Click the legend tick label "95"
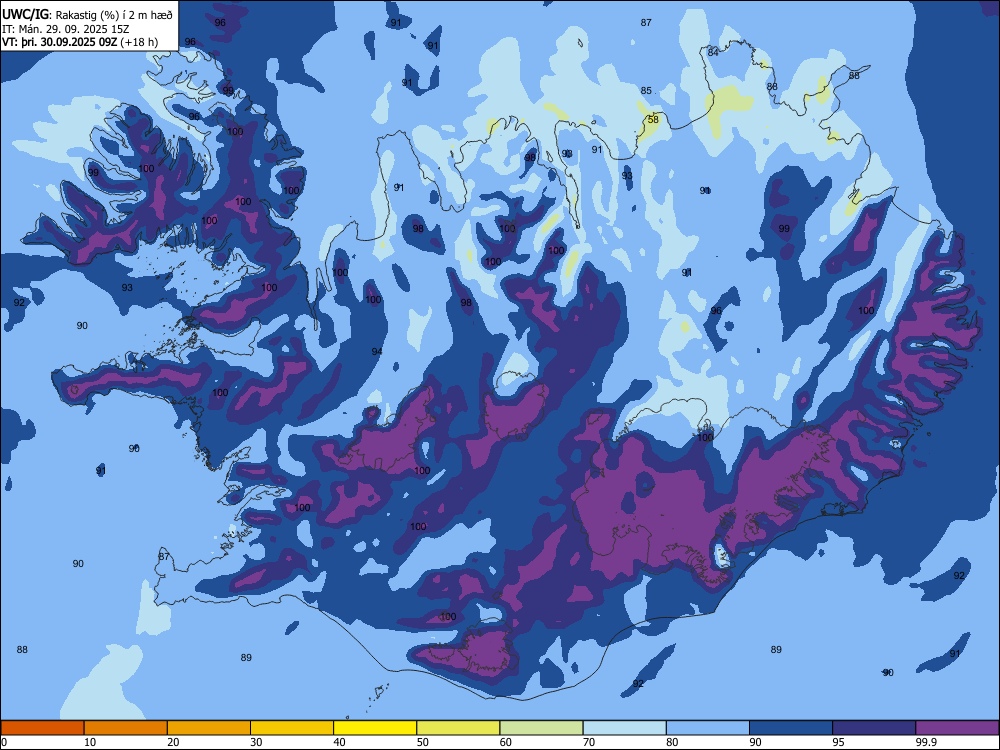The height and width of the screenshot is (750, 1000). click(838, 742)
